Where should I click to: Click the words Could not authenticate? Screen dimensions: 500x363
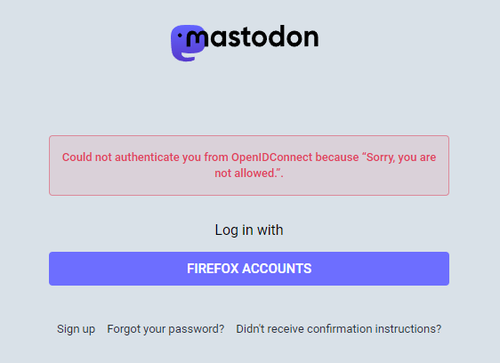point(121,157)
